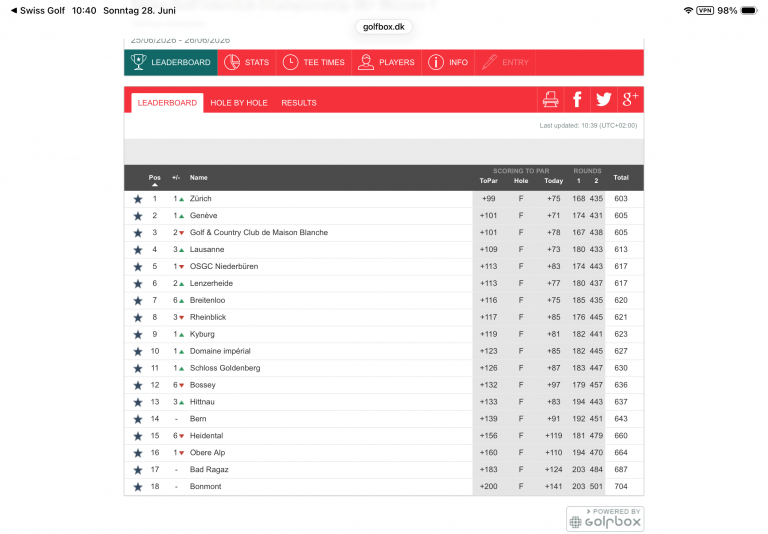768x534 pixels.
Task: Share the leaderboard via Twitter icon
Action: 603,99
